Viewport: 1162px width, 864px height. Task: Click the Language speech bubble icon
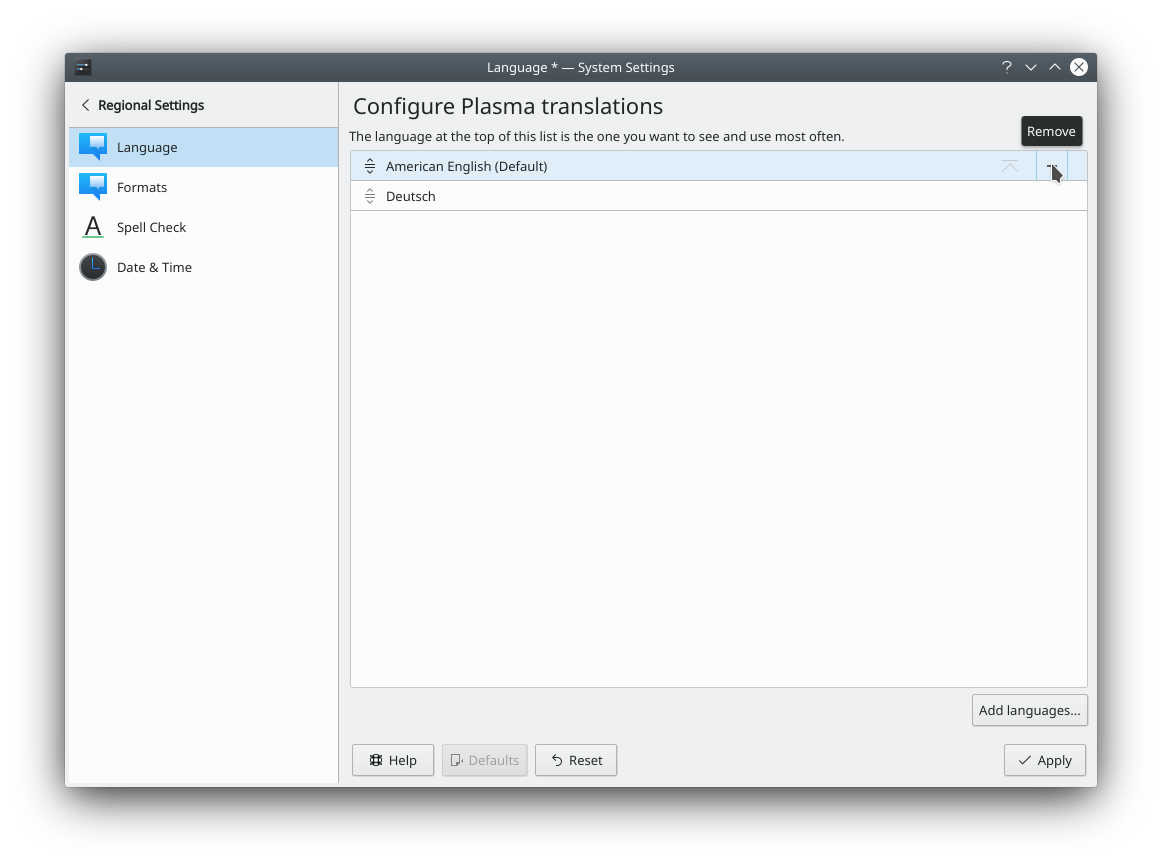[x=93, y=147]
